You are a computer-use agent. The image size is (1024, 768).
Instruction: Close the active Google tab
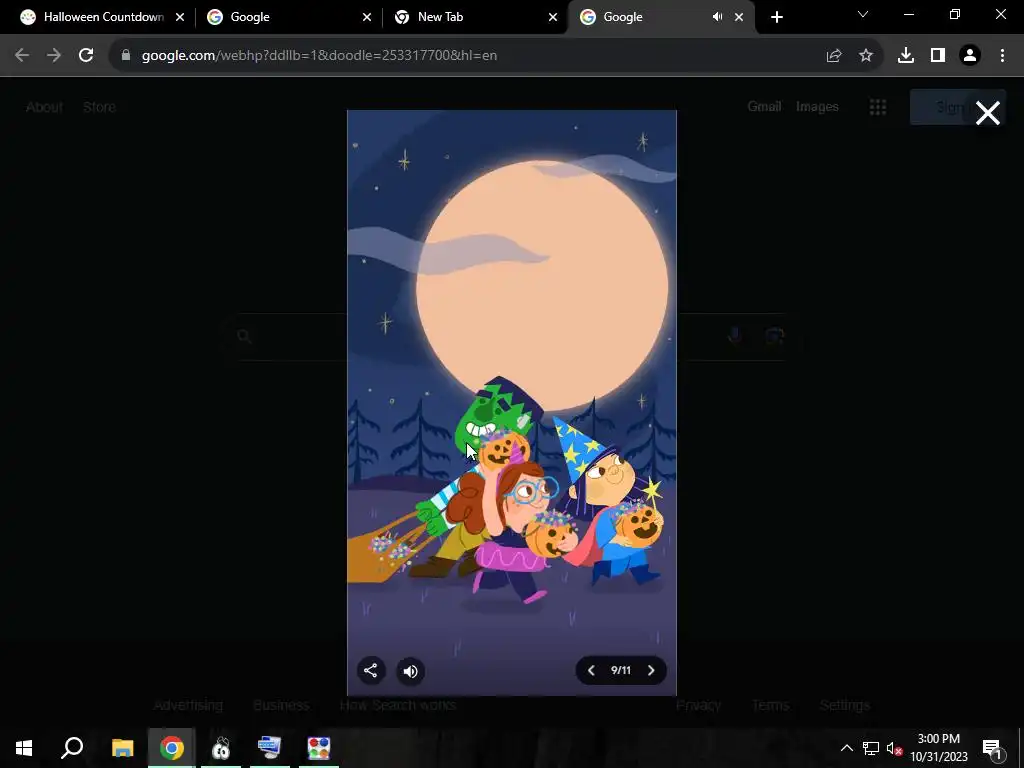point(739,17)
